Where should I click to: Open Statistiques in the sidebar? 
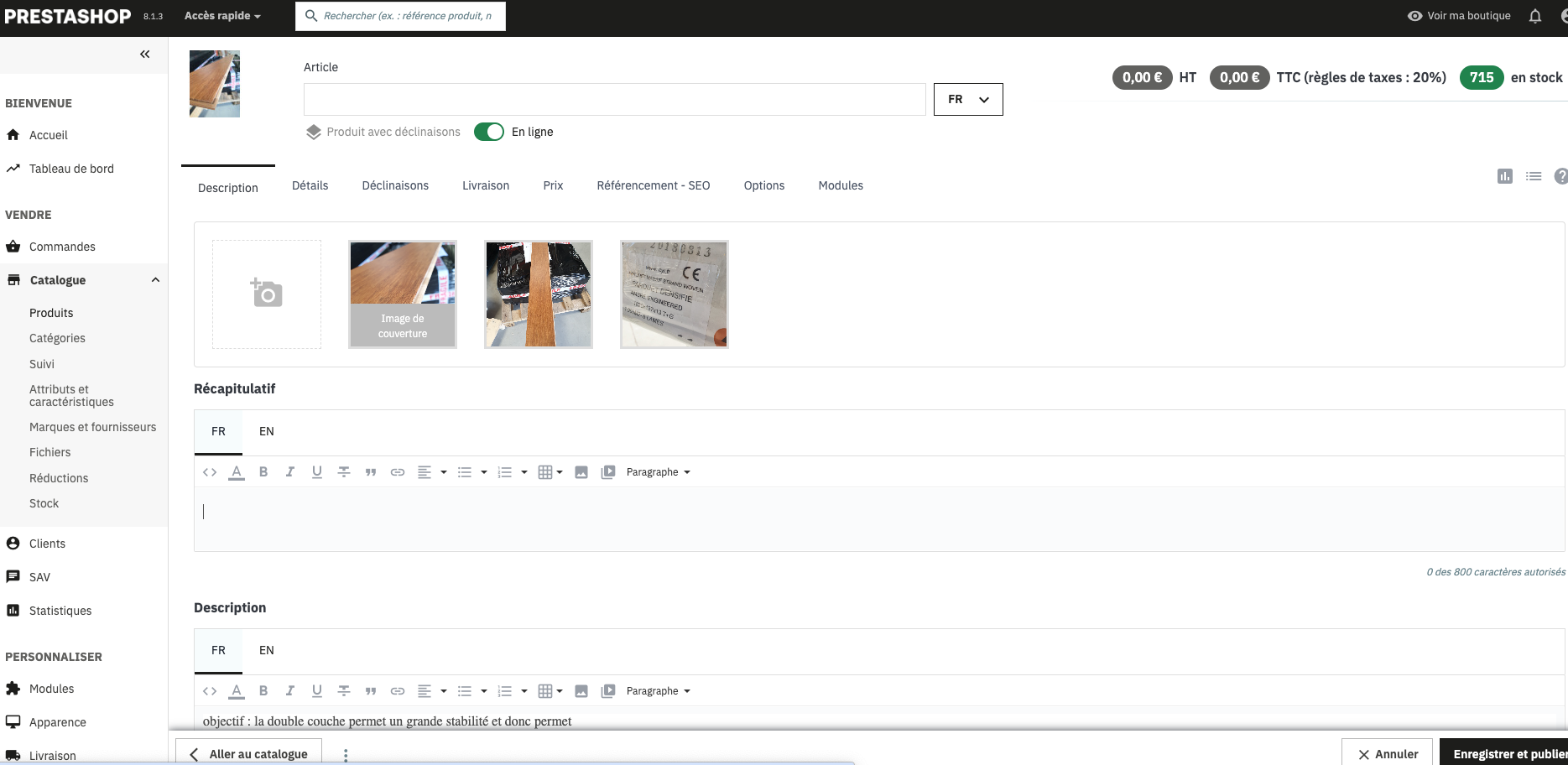click(x=60, y=611)
